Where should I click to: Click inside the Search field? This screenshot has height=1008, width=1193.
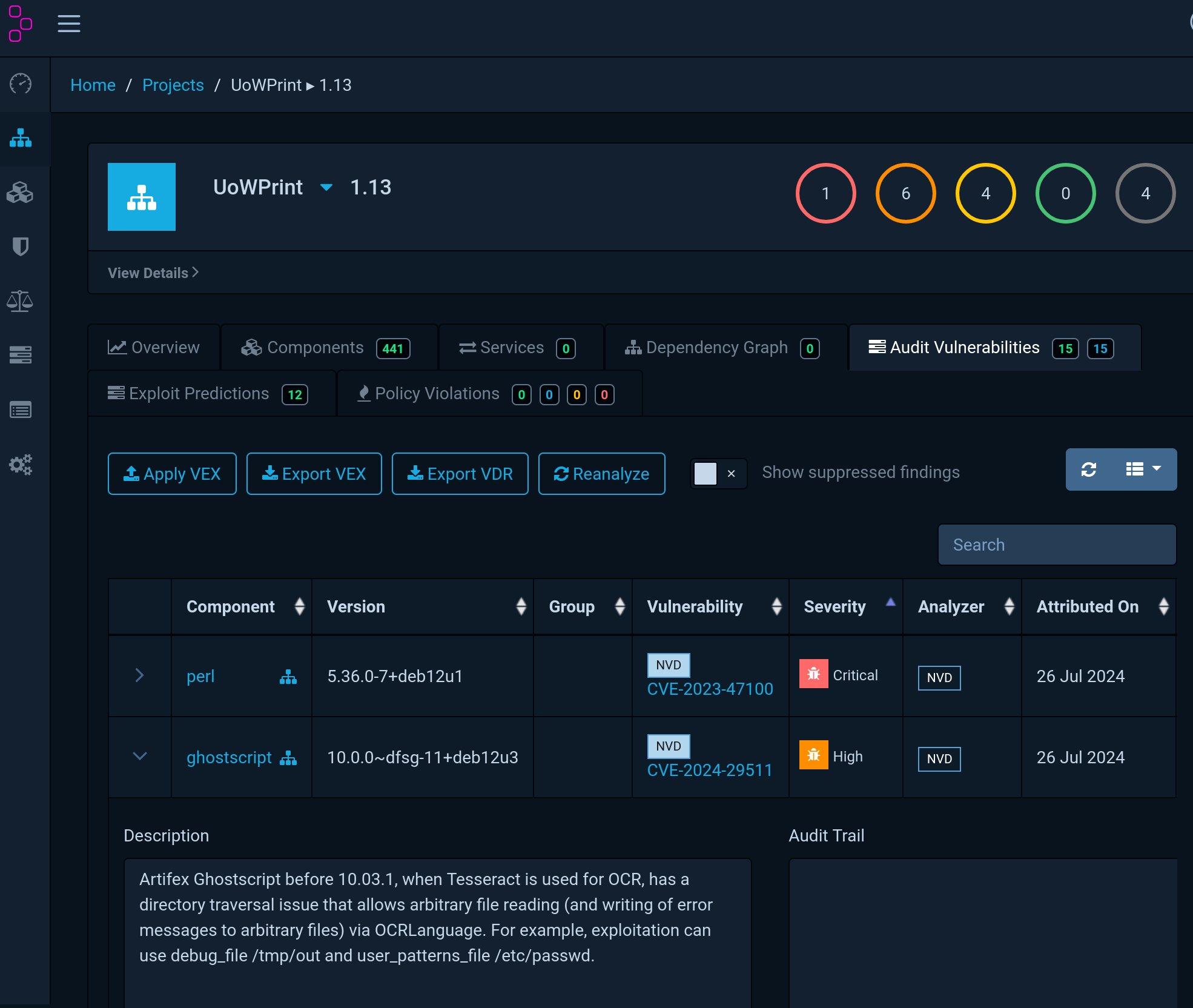[x=1056, y=544]
